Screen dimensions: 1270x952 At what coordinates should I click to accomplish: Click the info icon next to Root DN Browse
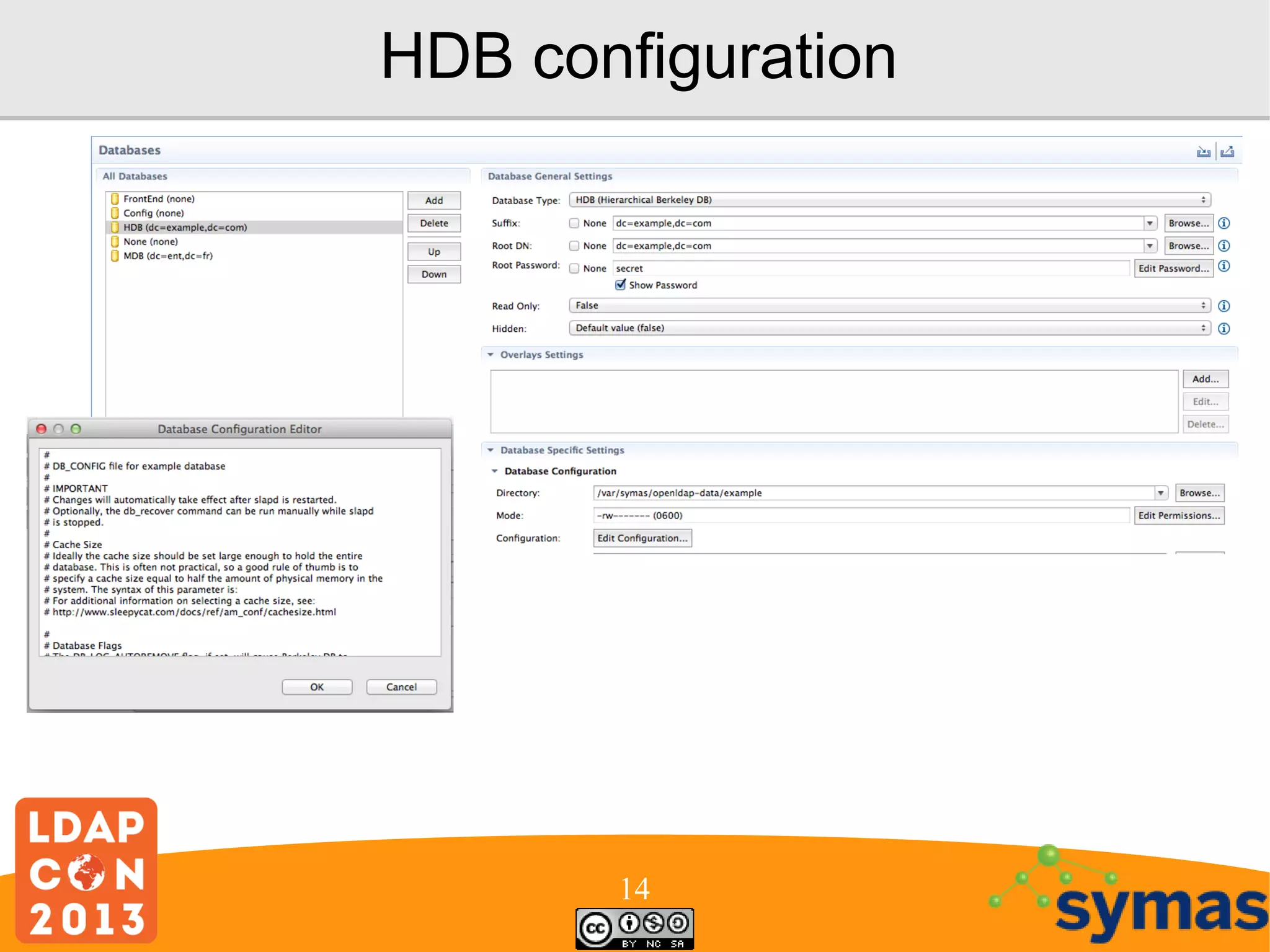click(1224, 246)
